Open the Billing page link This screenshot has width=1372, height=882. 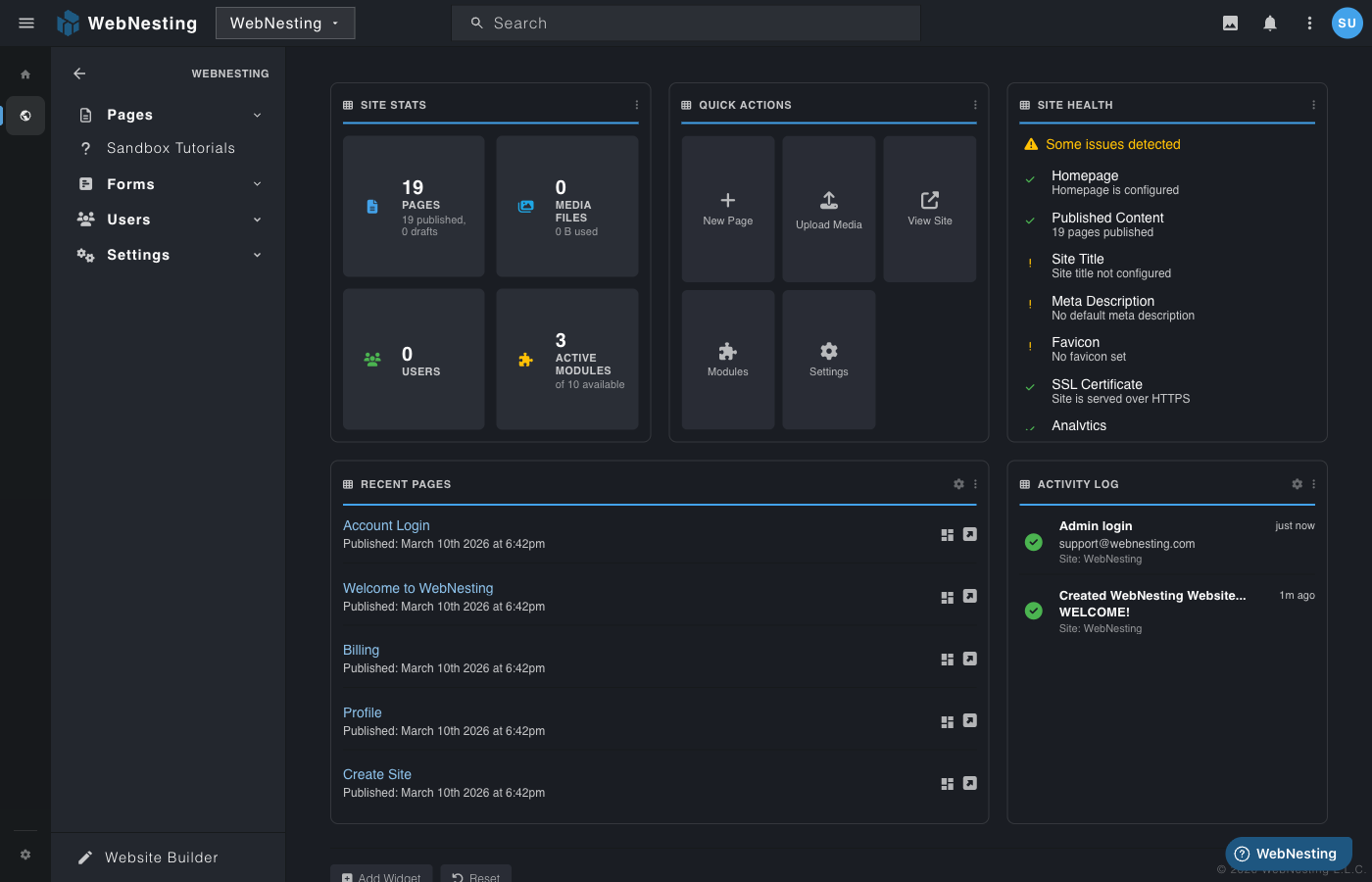(x=361, y=650)
